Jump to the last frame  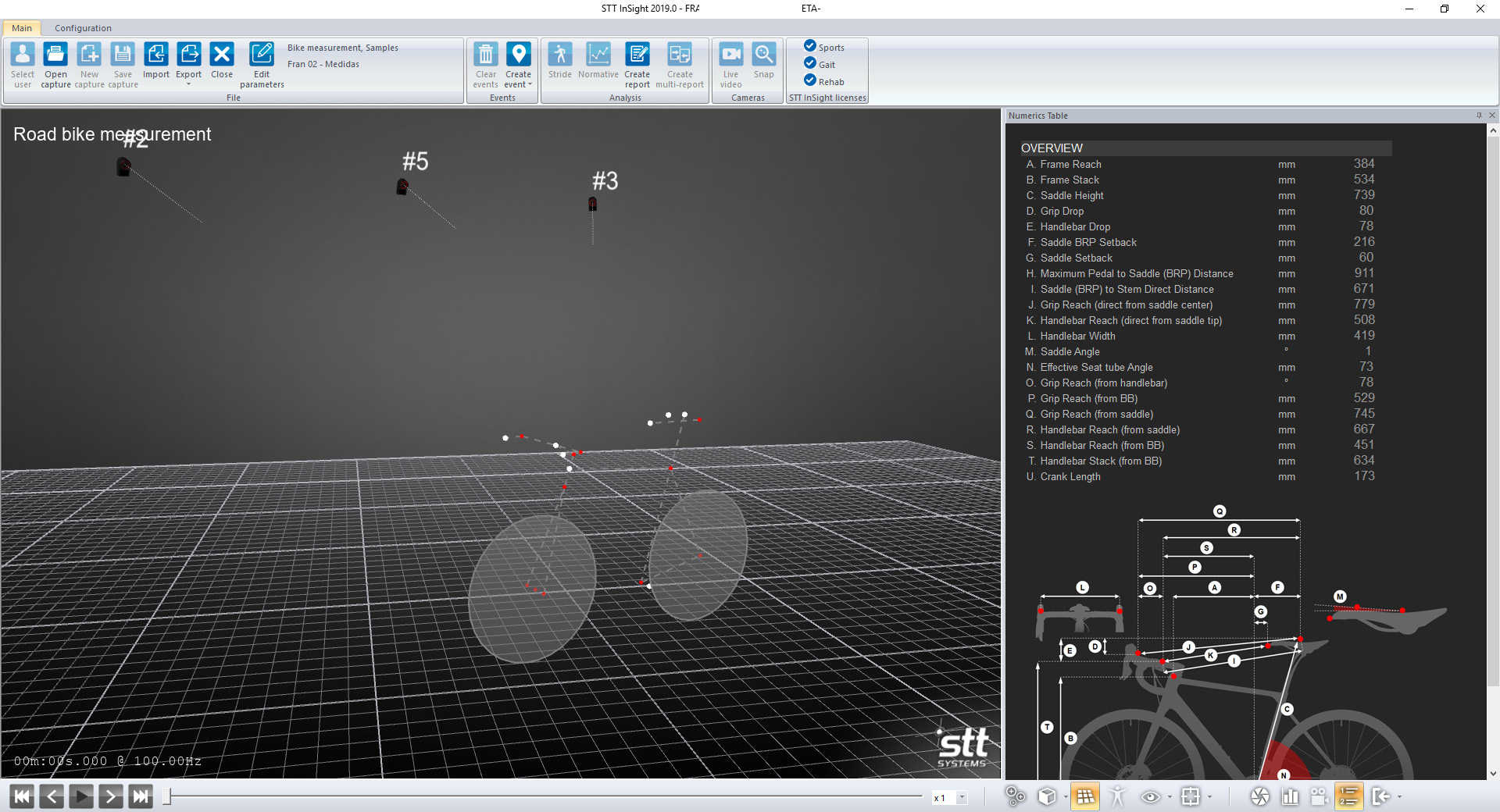coord(141,796)
